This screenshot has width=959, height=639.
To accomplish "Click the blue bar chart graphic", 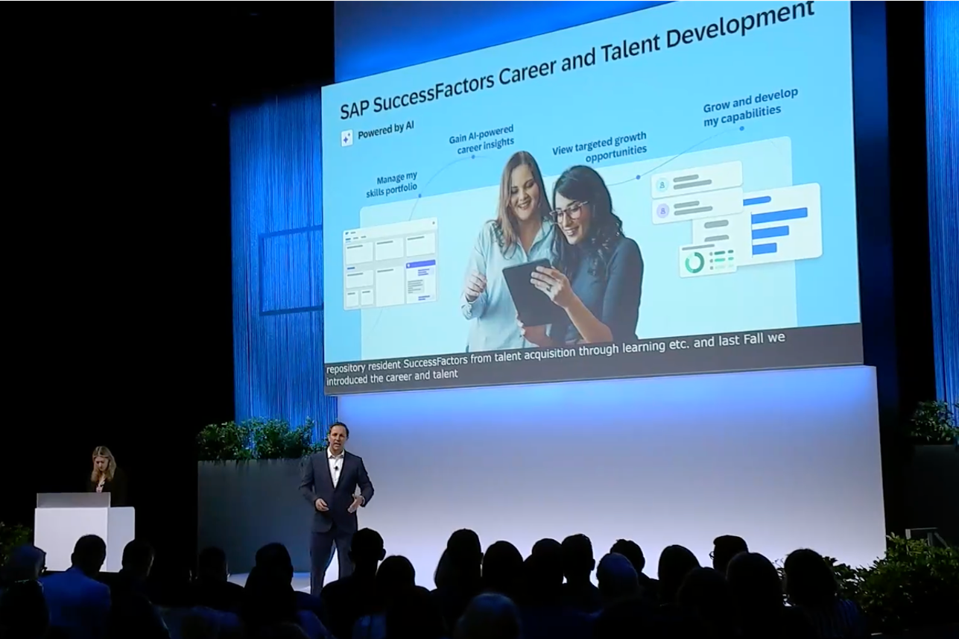I will pyautogui.click(x=776, y=224).
